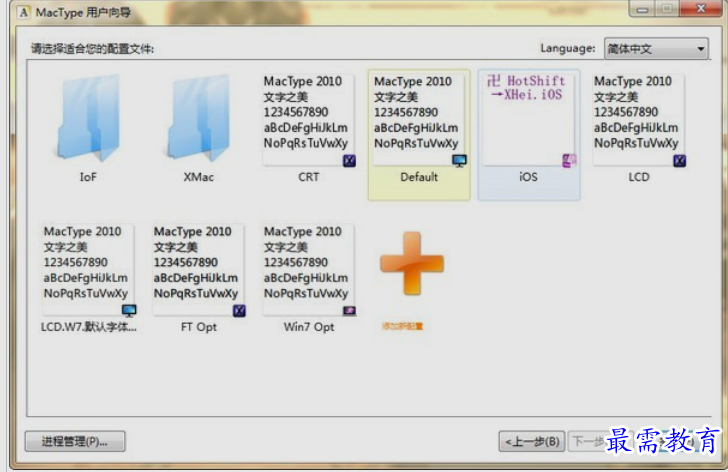The image size is (728, 472).
Task: Click the orange add-new-profile caption
Action: [x=403, y=326]
